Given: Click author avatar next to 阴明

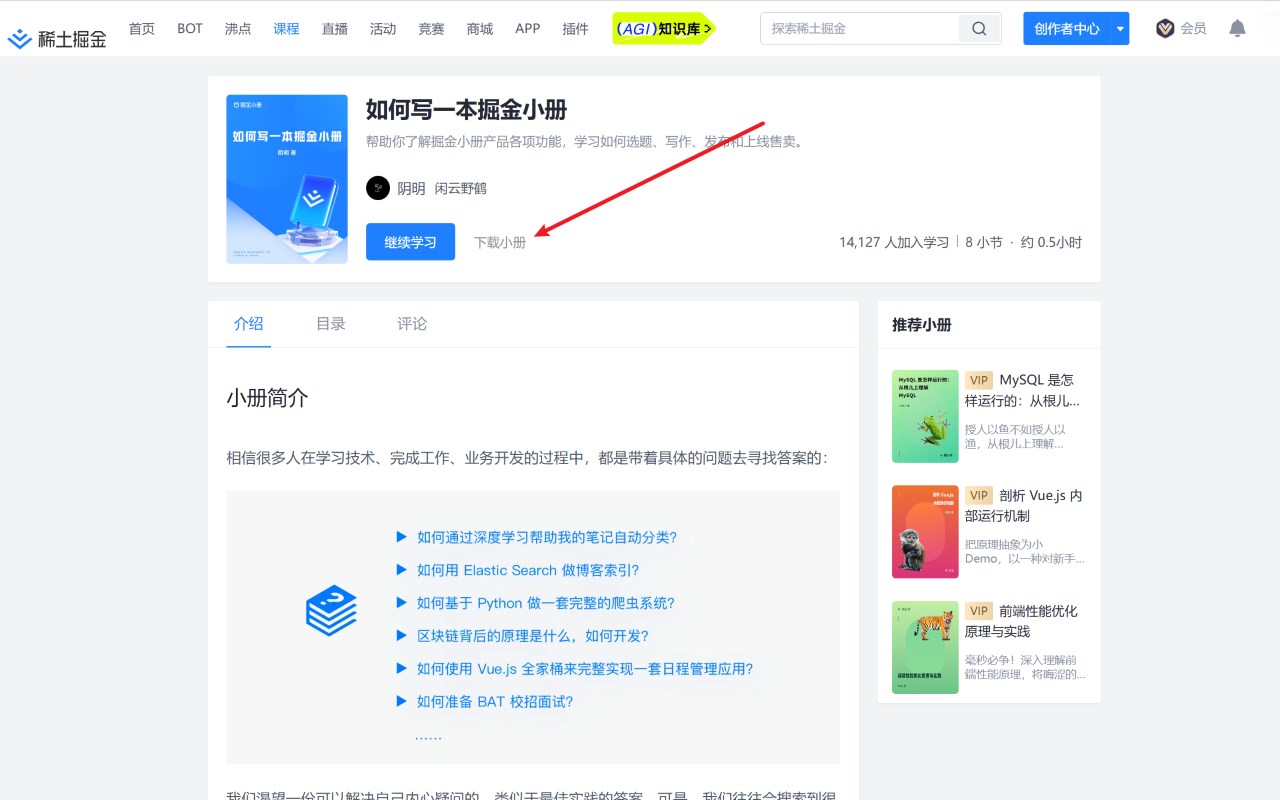Looking at the screenshot, I should (x=378, y=188).
